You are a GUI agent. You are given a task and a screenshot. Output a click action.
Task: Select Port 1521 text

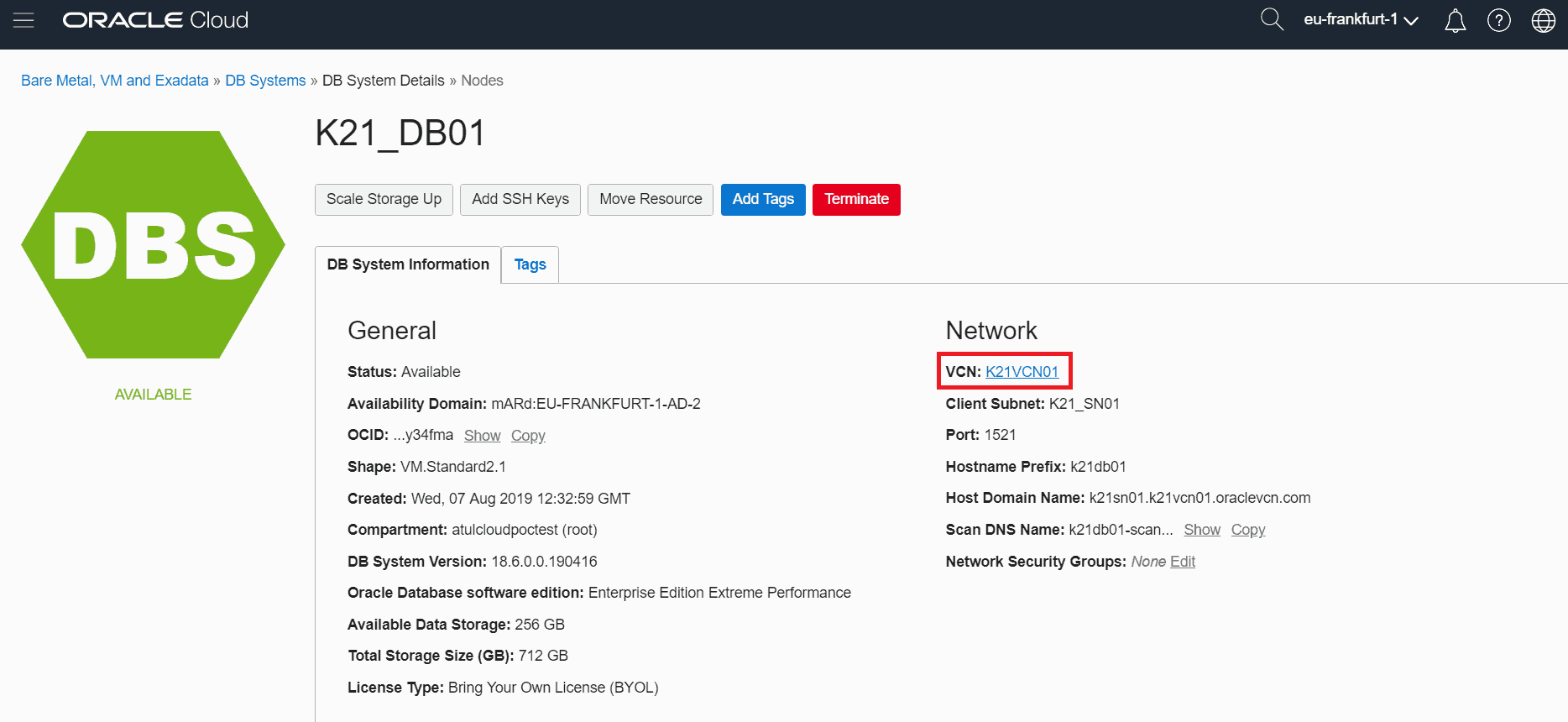(980, 435)
